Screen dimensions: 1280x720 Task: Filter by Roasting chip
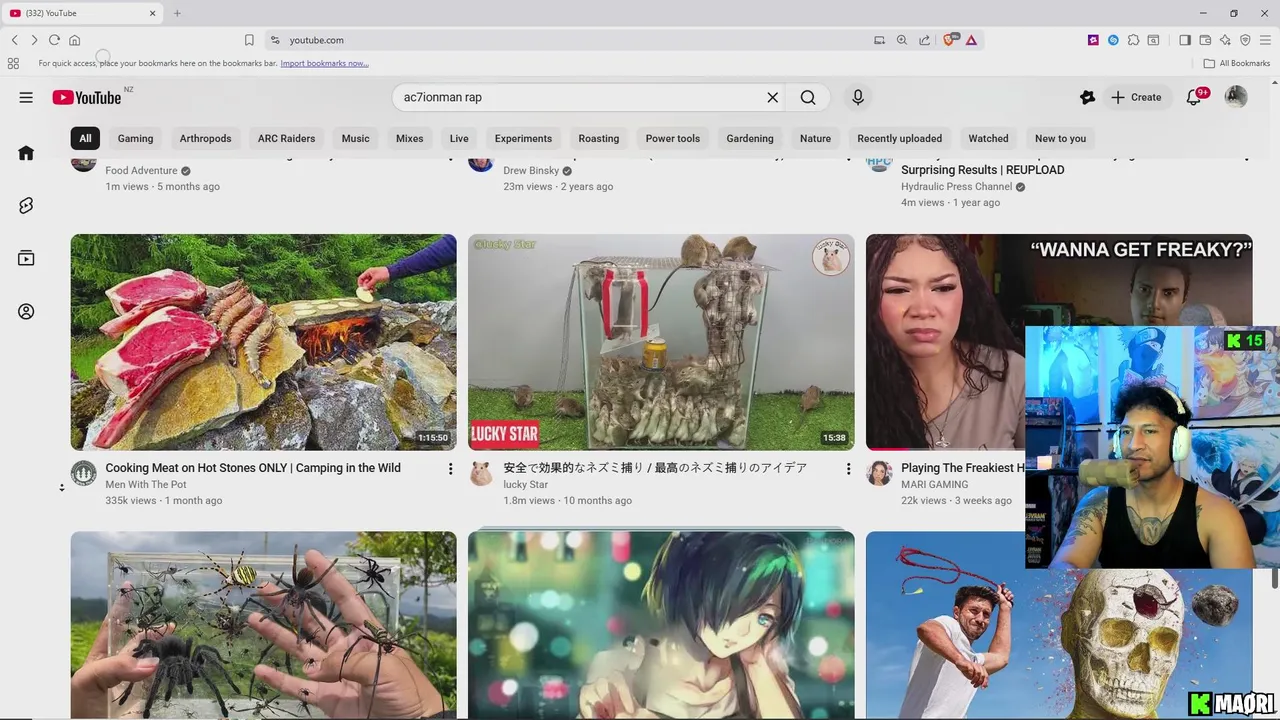click(x=599, y=138)
